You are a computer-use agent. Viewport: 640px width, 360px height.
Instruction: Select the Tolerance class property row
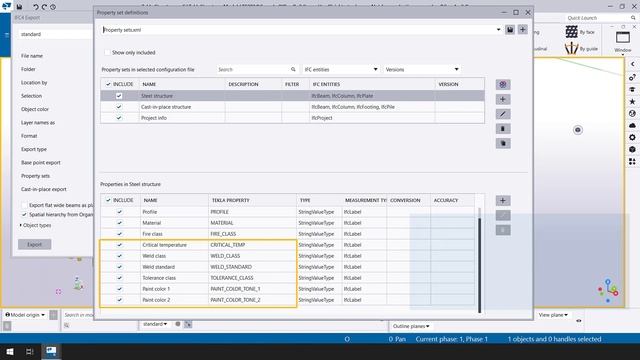coord(287,278)
